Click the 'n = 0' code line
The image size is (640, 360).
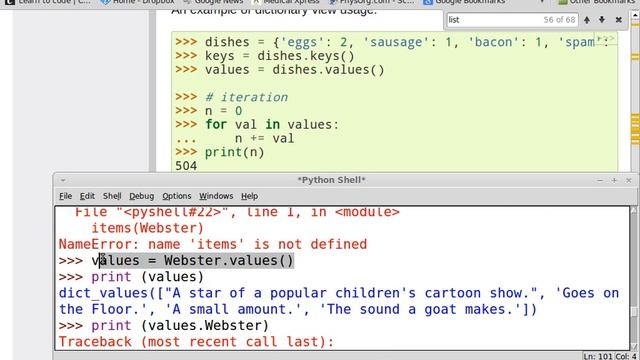[224, 111]
